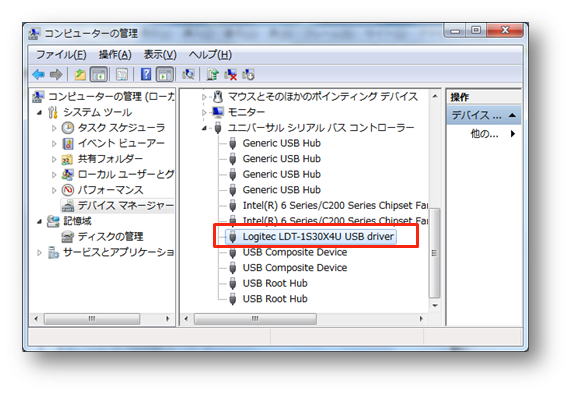Collapse the デバイス... actions section arrow
571x394 pixels.
pos(512,115)
